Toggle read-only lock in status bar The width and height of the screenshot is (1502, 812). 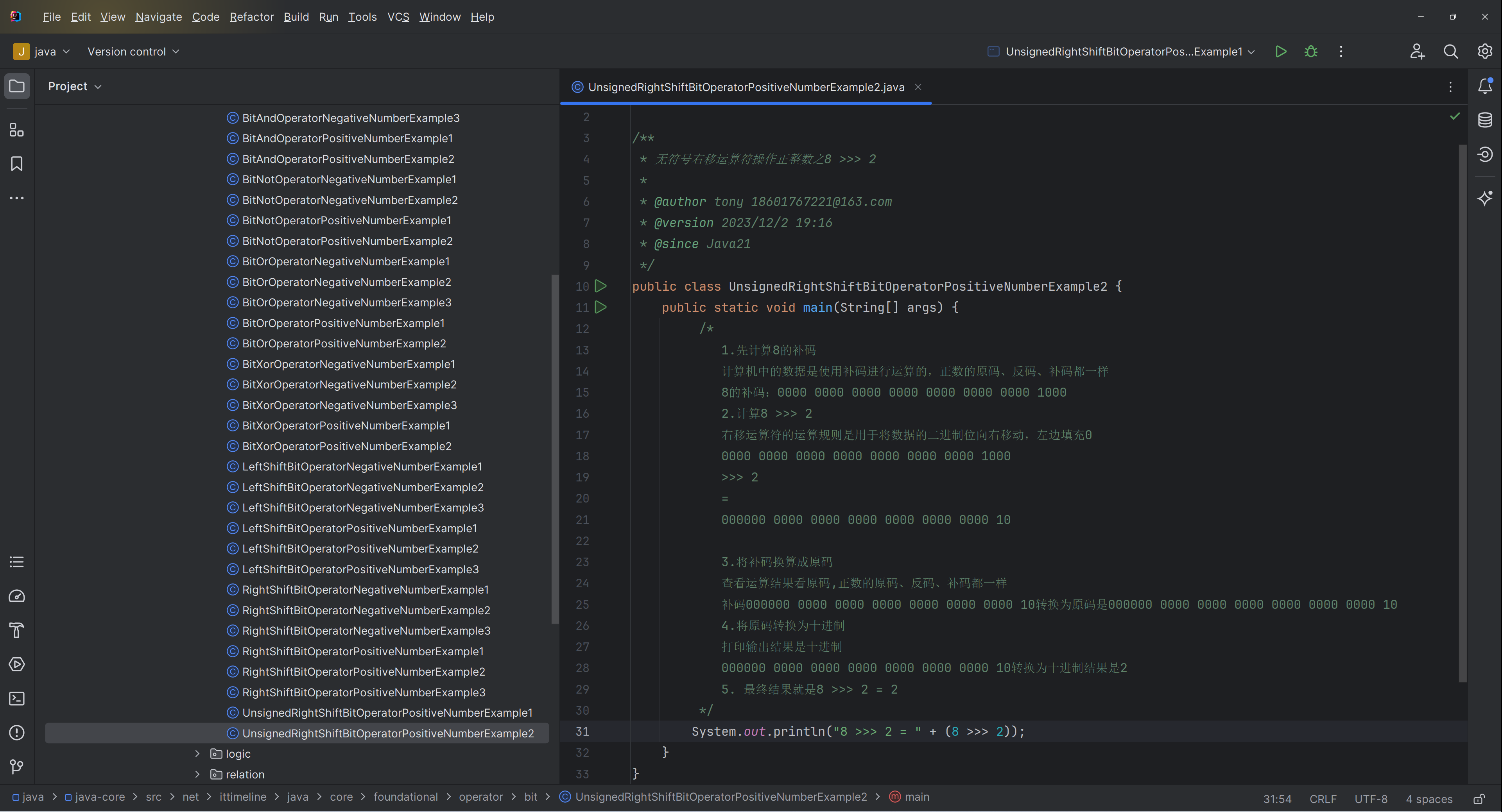pyautogui.click(x=1479, y=799)
